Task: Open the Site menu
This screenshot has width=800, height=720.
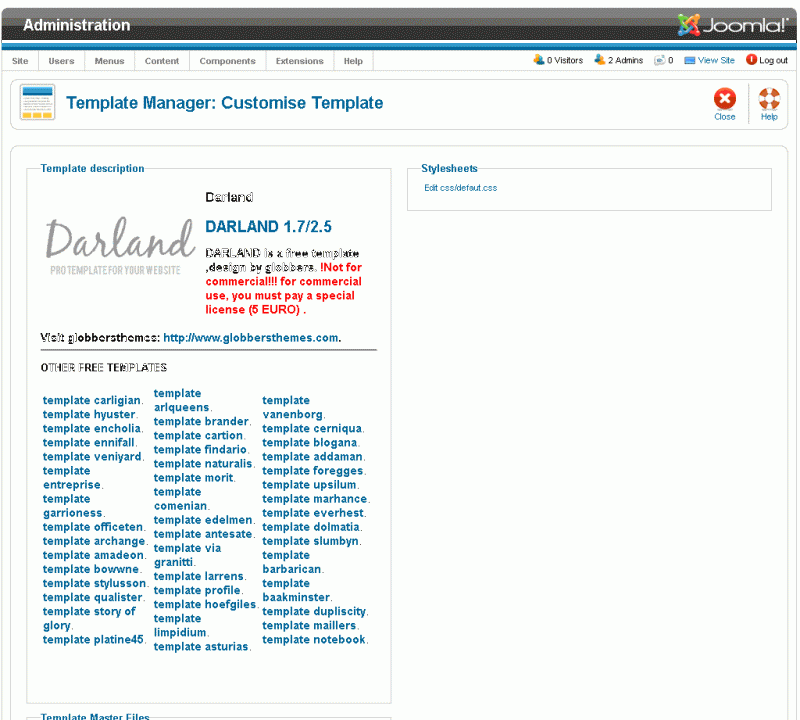Action: pyautogui.click(x=20, y=61)
